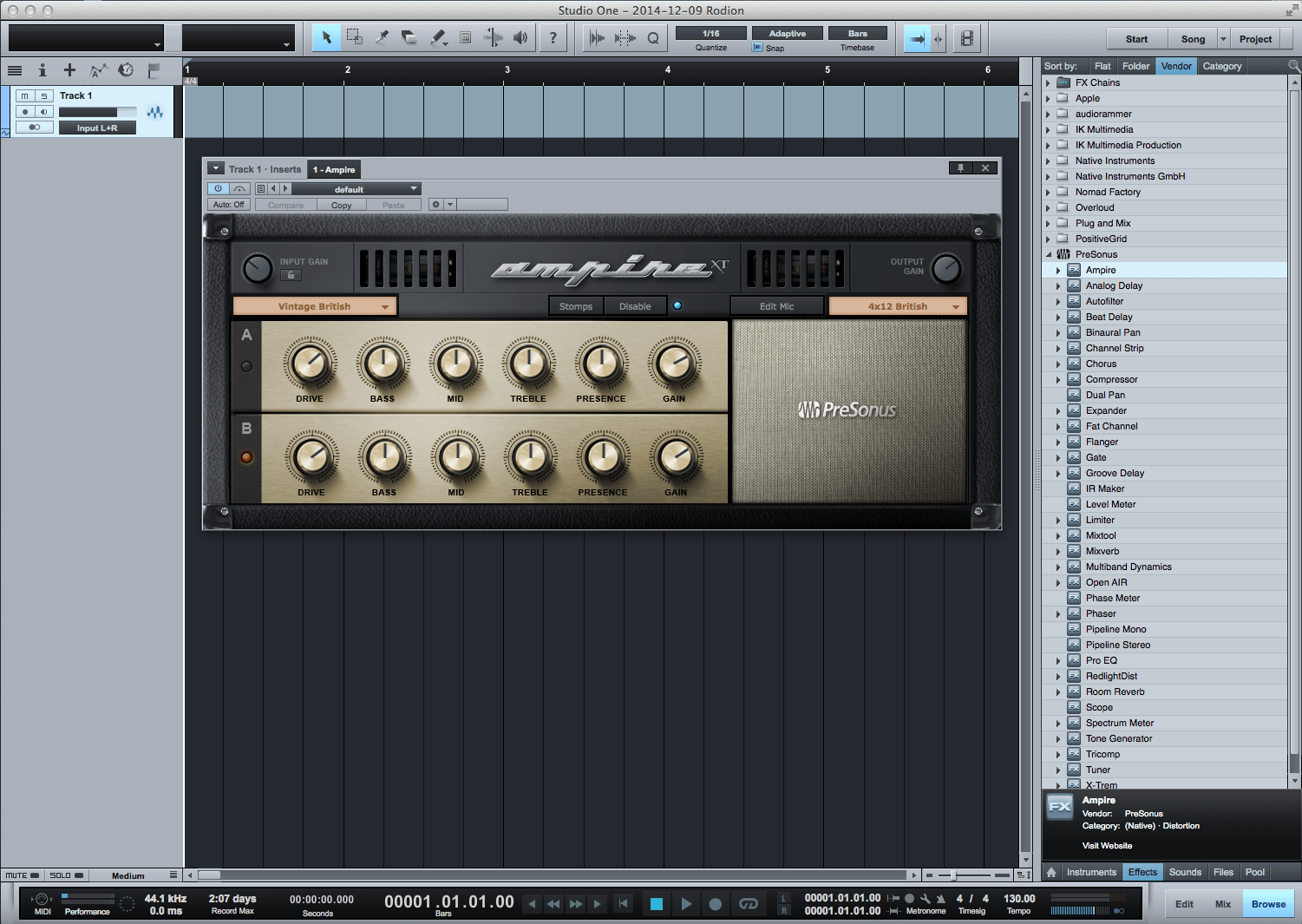Toggle the Loop button in transport
This screenshot has width=1302, height=924.
coord(748,904)
